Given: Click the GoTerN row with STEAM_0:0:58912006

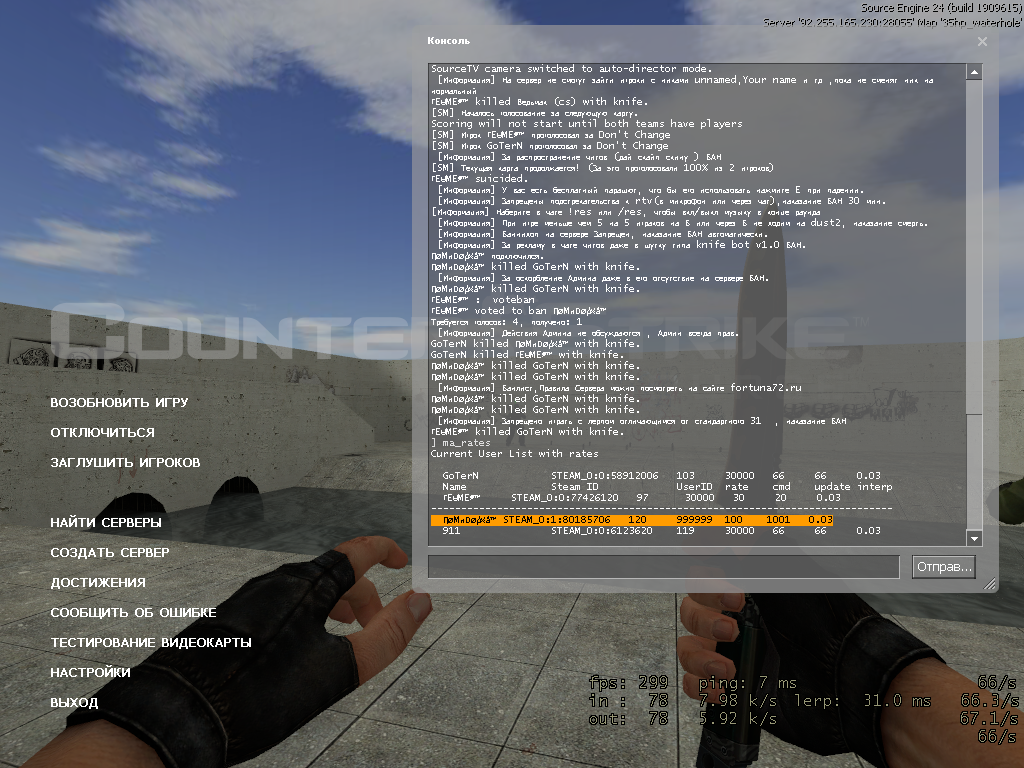Looking at the screenshot, I should click(x=662, y=475).
